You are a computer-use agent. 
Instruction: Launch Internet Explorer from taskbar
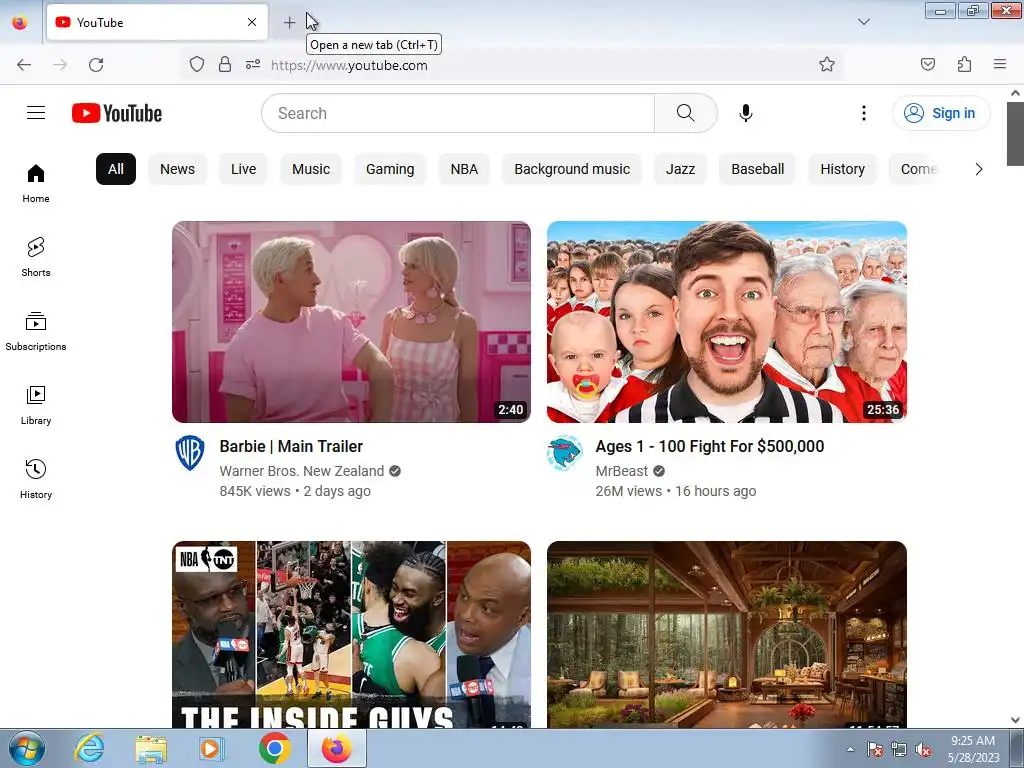pyautogui.click(x=89, y=748)
